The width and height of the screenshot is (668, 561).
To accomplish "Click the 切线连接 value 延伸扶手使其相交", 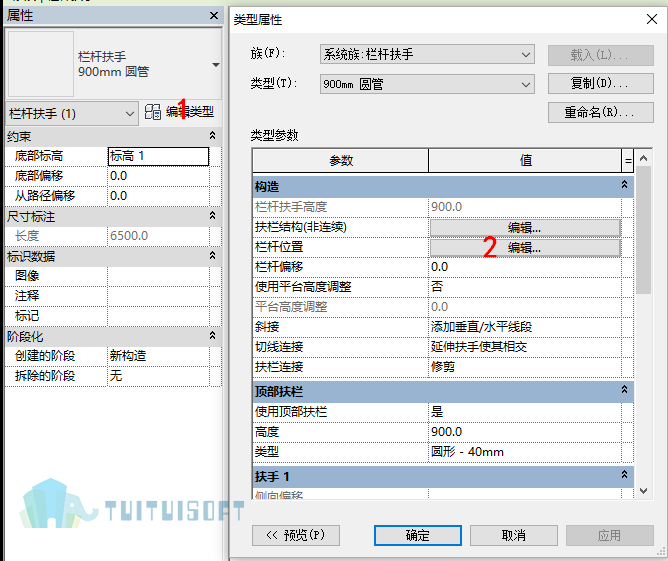I will pos(525,347).
